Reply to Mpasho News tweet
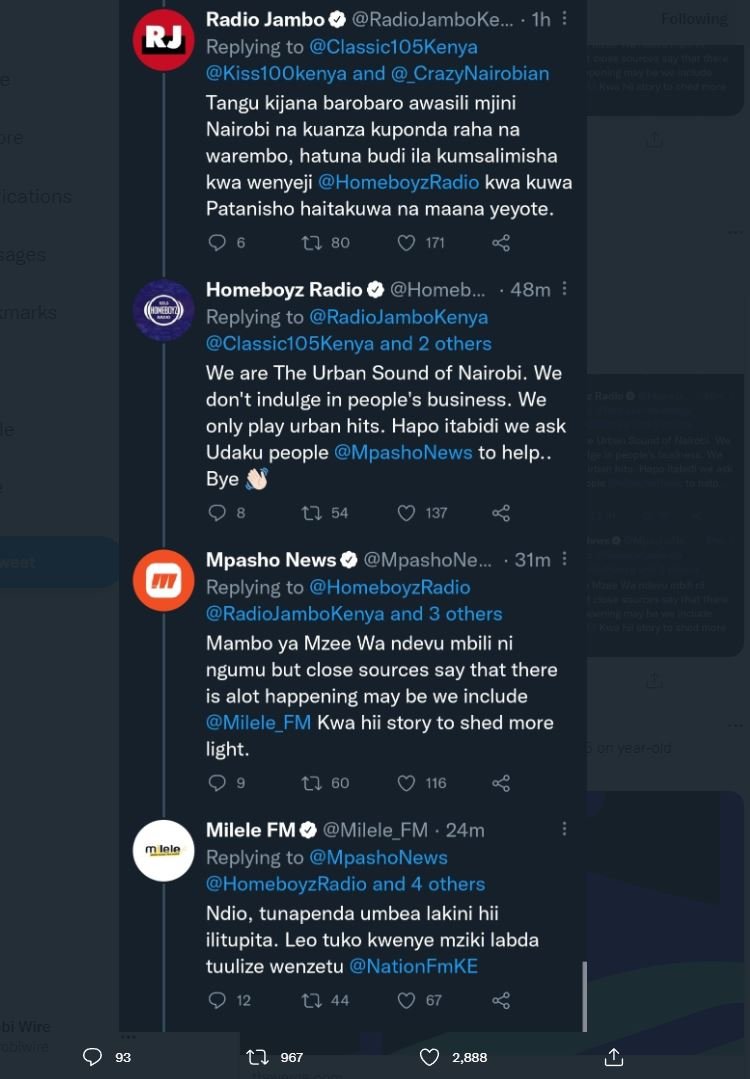The width and height of the screenshot is (750, 1079). [x=217, y=783]
